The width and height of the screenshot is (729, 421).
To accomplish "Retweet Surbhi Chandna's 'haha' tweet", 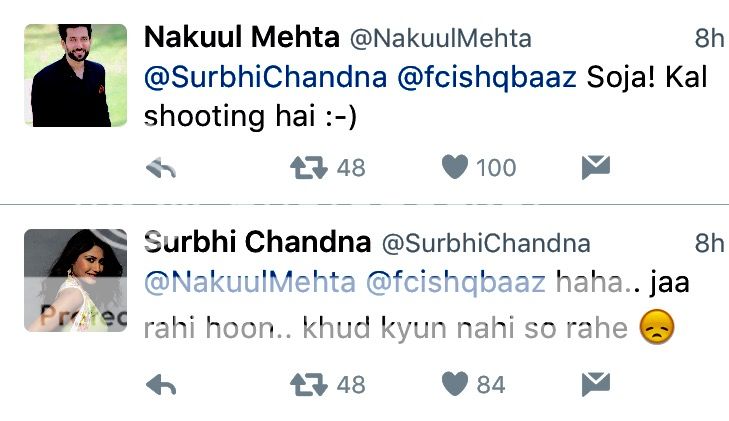I will coord(308,383).
